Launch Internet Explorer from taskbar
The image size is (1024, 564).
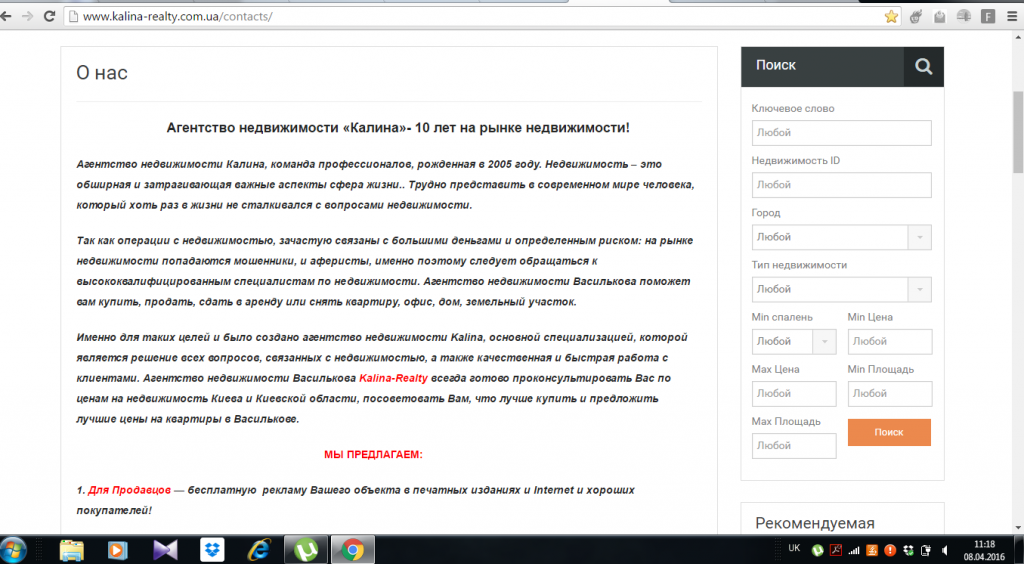point(259,550)
